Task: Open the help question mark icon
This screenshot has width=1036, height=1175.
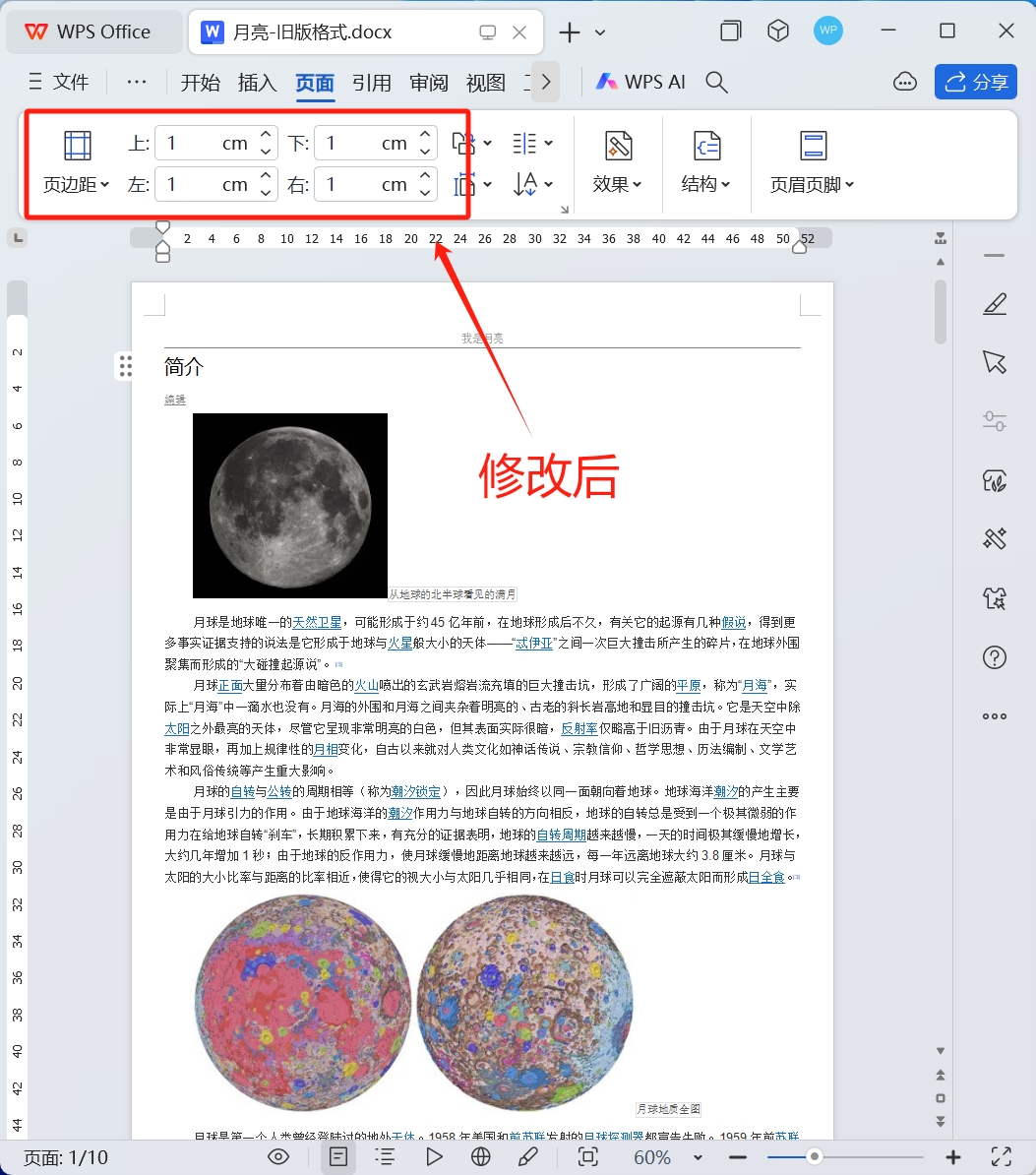Action: [x=995, y=656]
